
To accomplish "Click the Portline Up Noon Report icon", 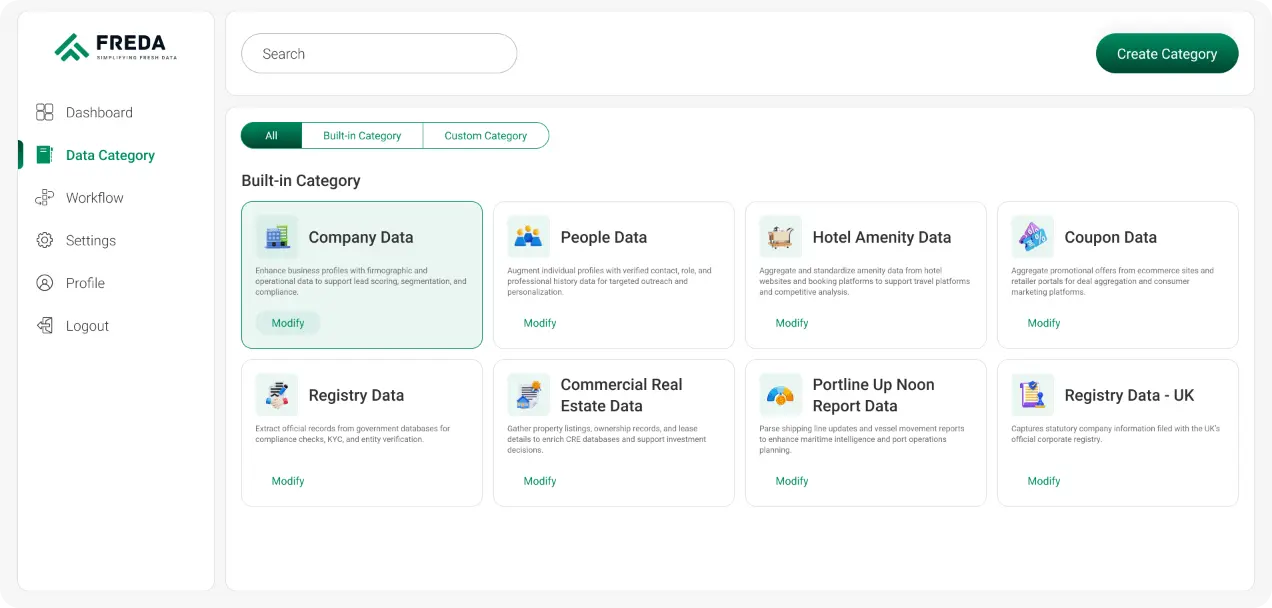I will [x=780, y=395].
